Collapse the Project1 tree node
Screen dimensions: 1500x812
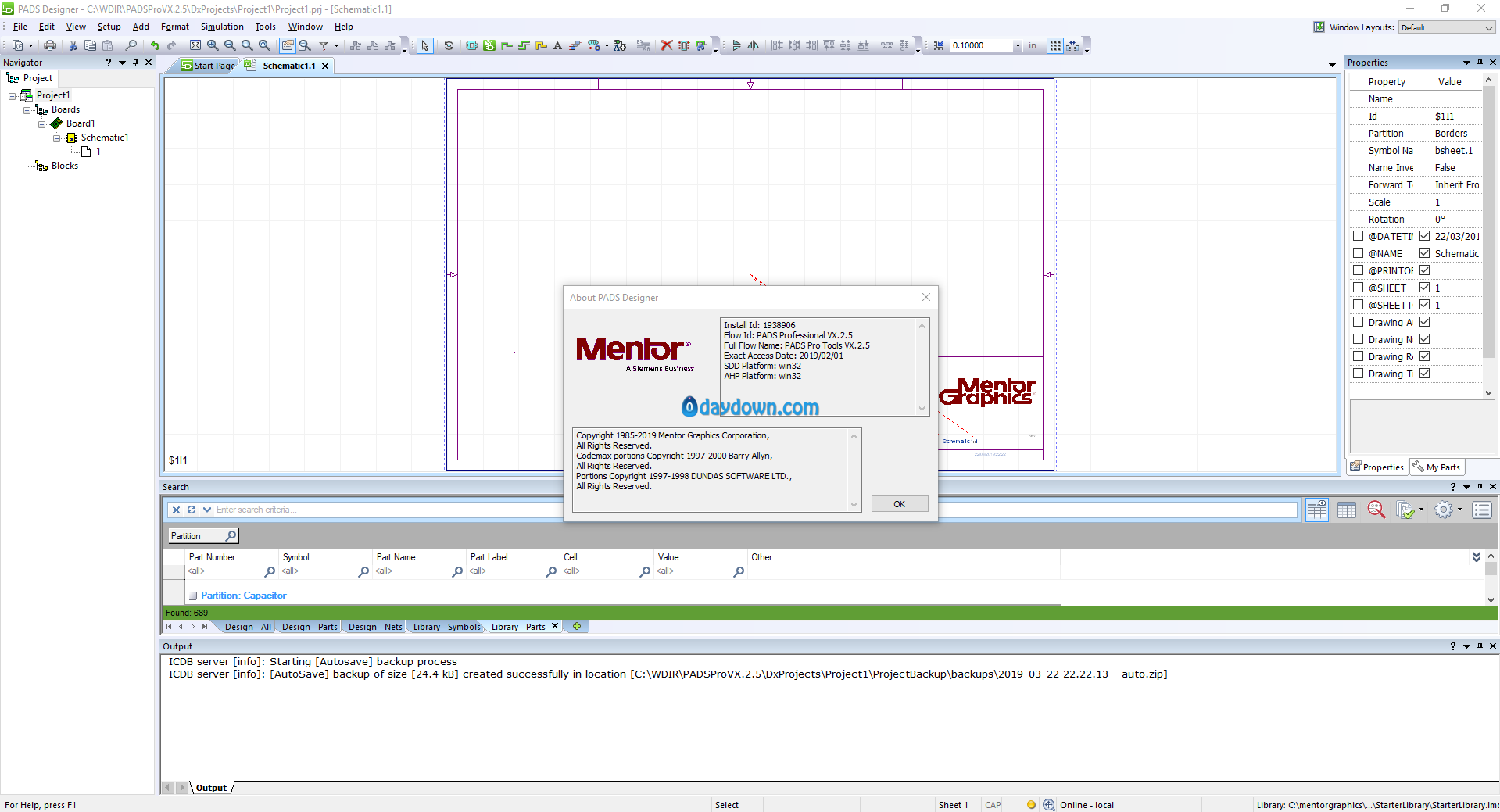tap(12, 96)
